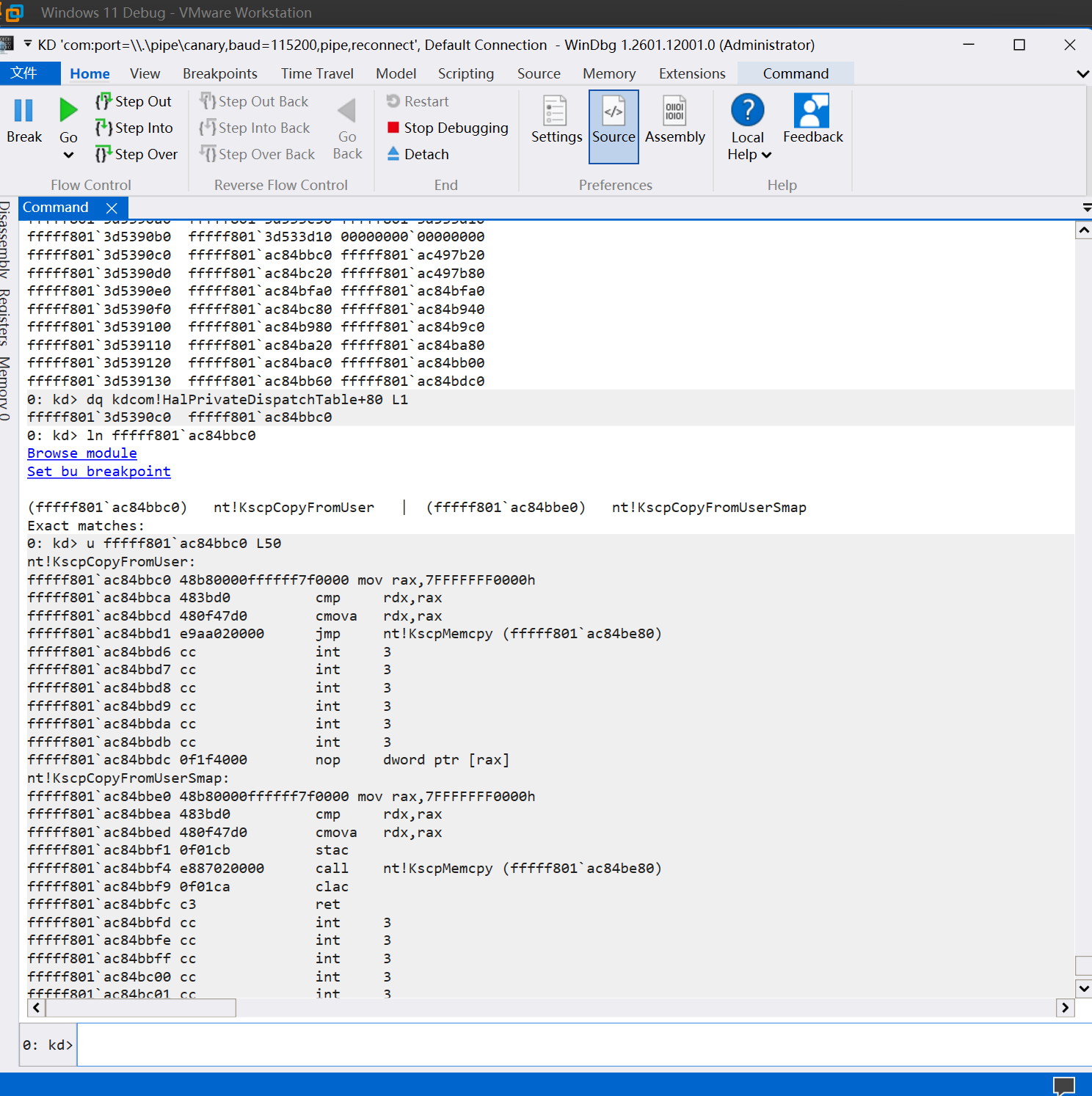1092x1096 pixels.
Task: Open the Model ribbon tab
Action: (396, 73)
